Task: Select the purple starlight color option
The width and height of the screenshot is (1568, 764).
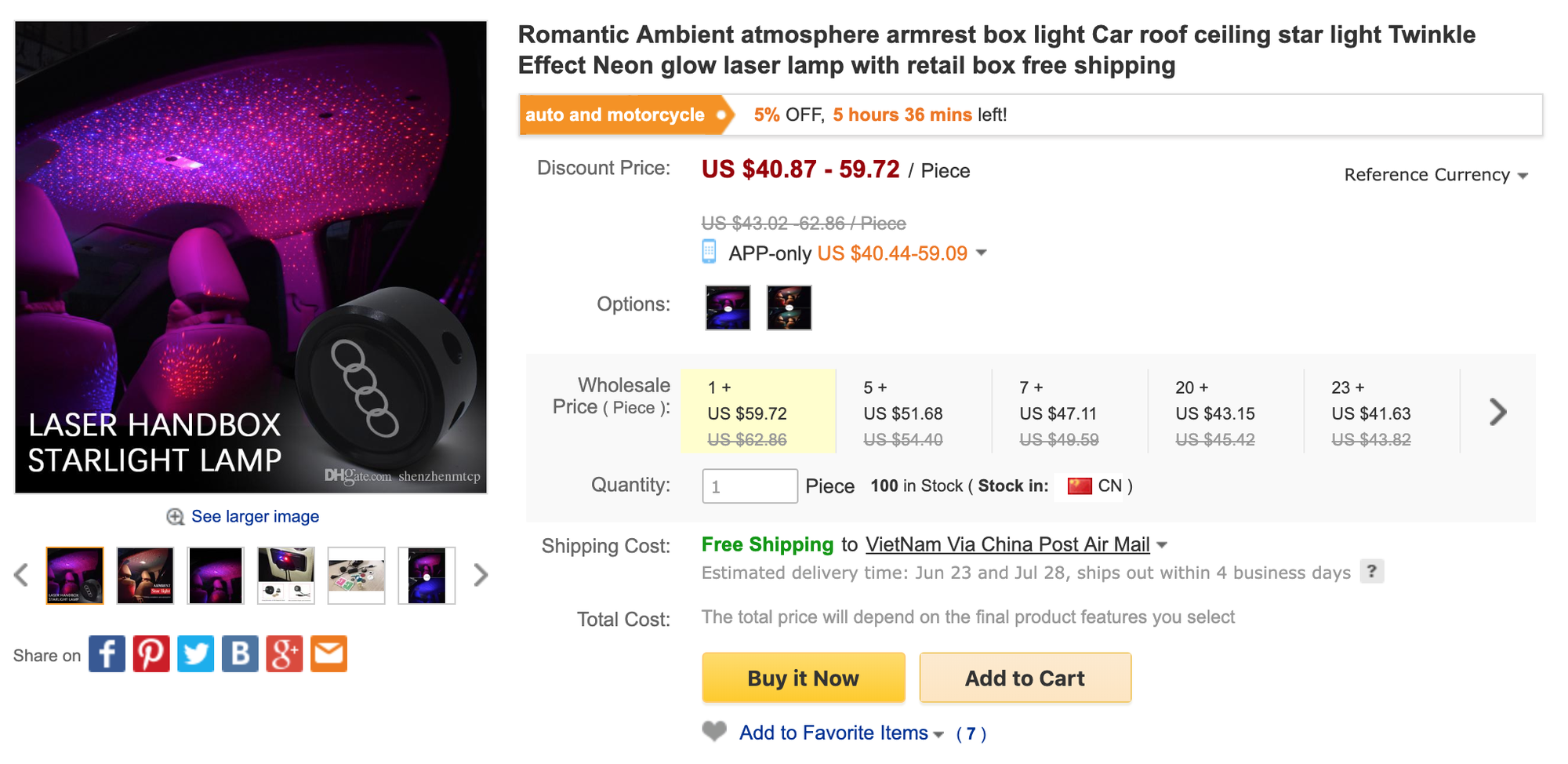Action: pos(728,307)
